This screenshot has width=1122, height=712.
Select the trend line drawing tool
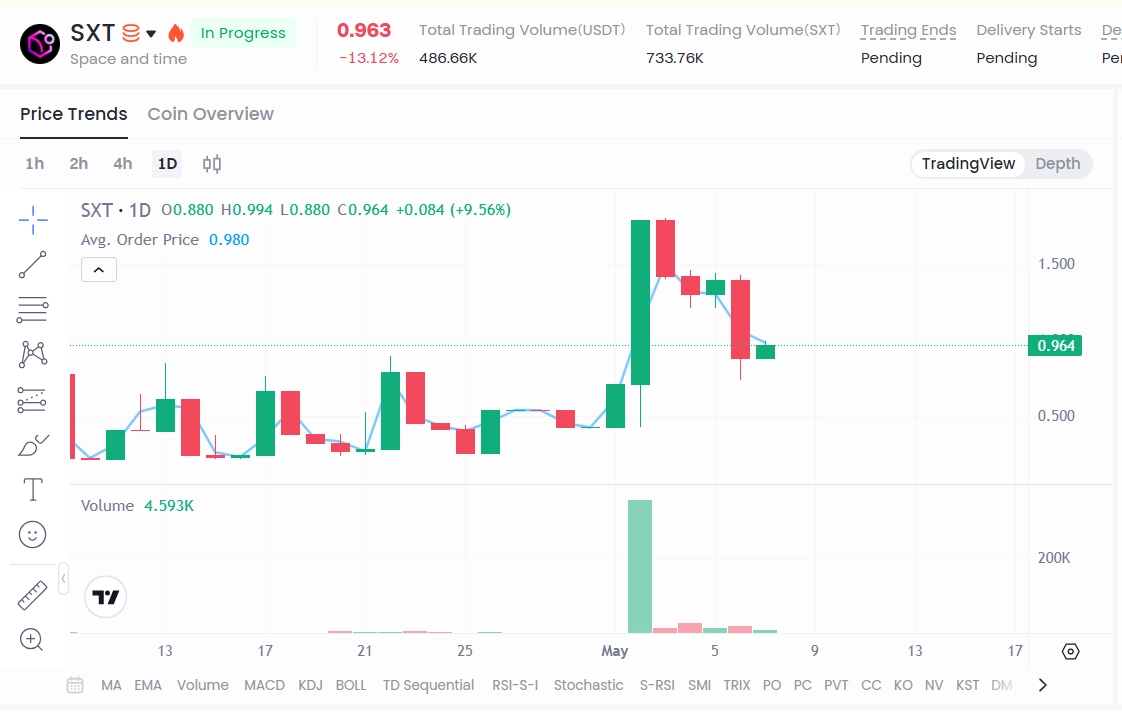pyautogui.click(x=33, y=265)
